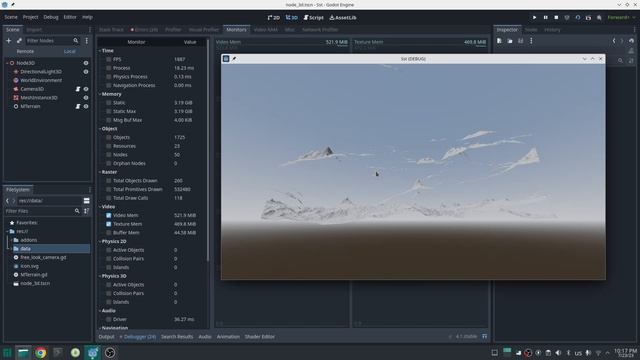The image size is (640, 360).
Task: Collapse the Object monitor group
Action: 100,129
